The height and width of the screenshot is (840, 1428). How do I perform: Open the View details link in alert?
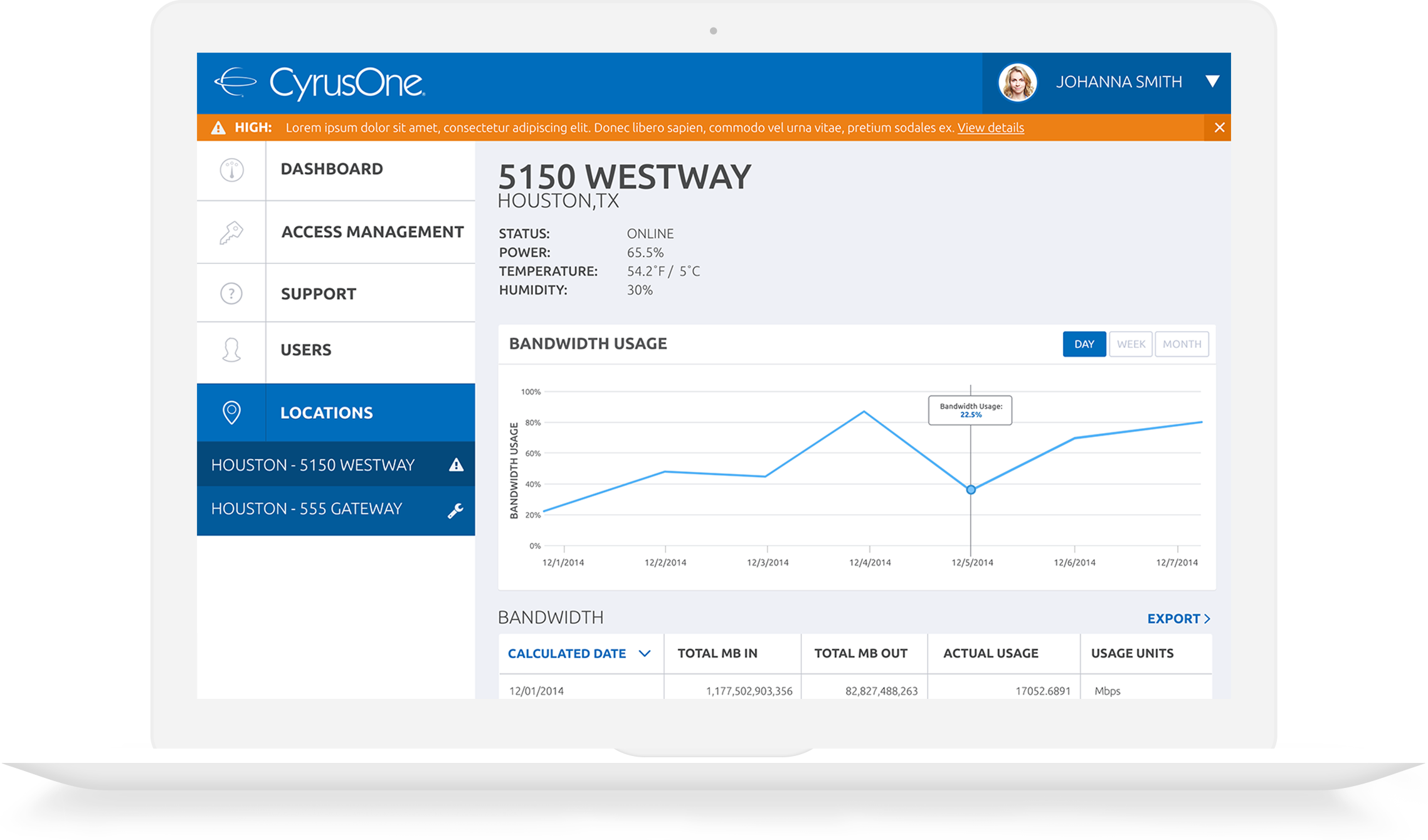tap(990, 128)
